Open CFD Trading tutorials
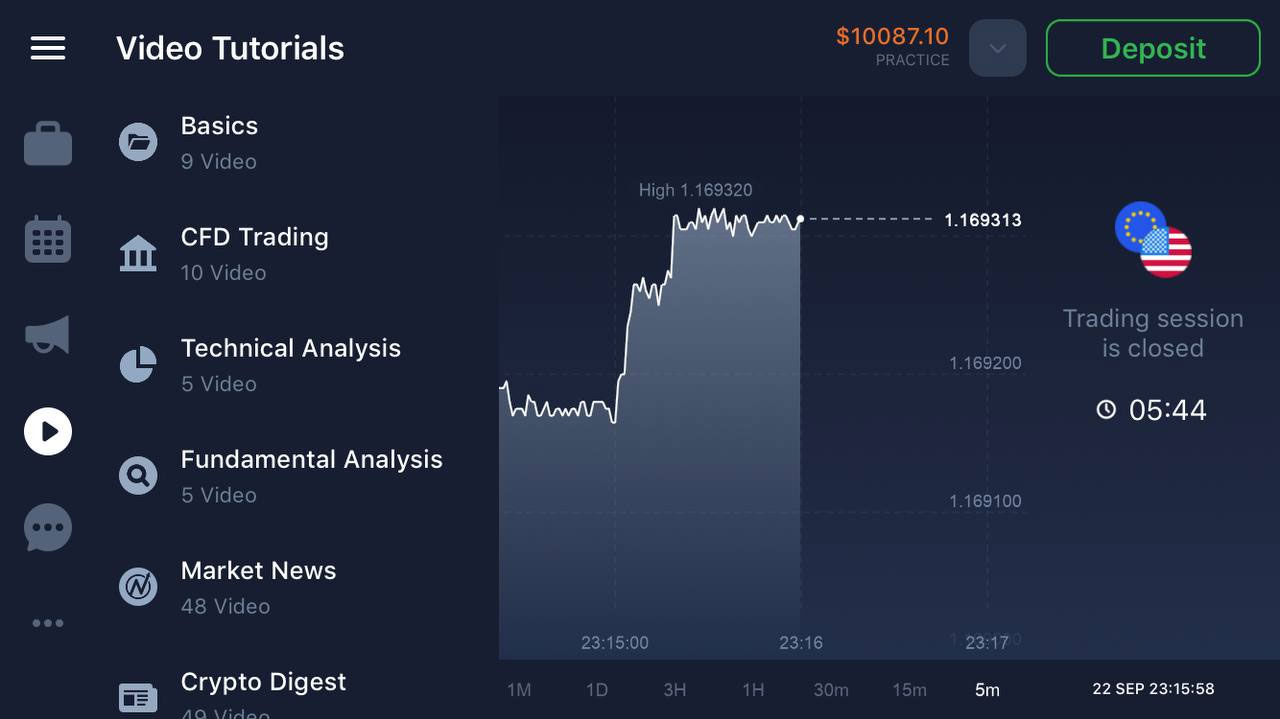Viewport: 1280px width, 719px height. pyautogui.click(x=254, y=253)
